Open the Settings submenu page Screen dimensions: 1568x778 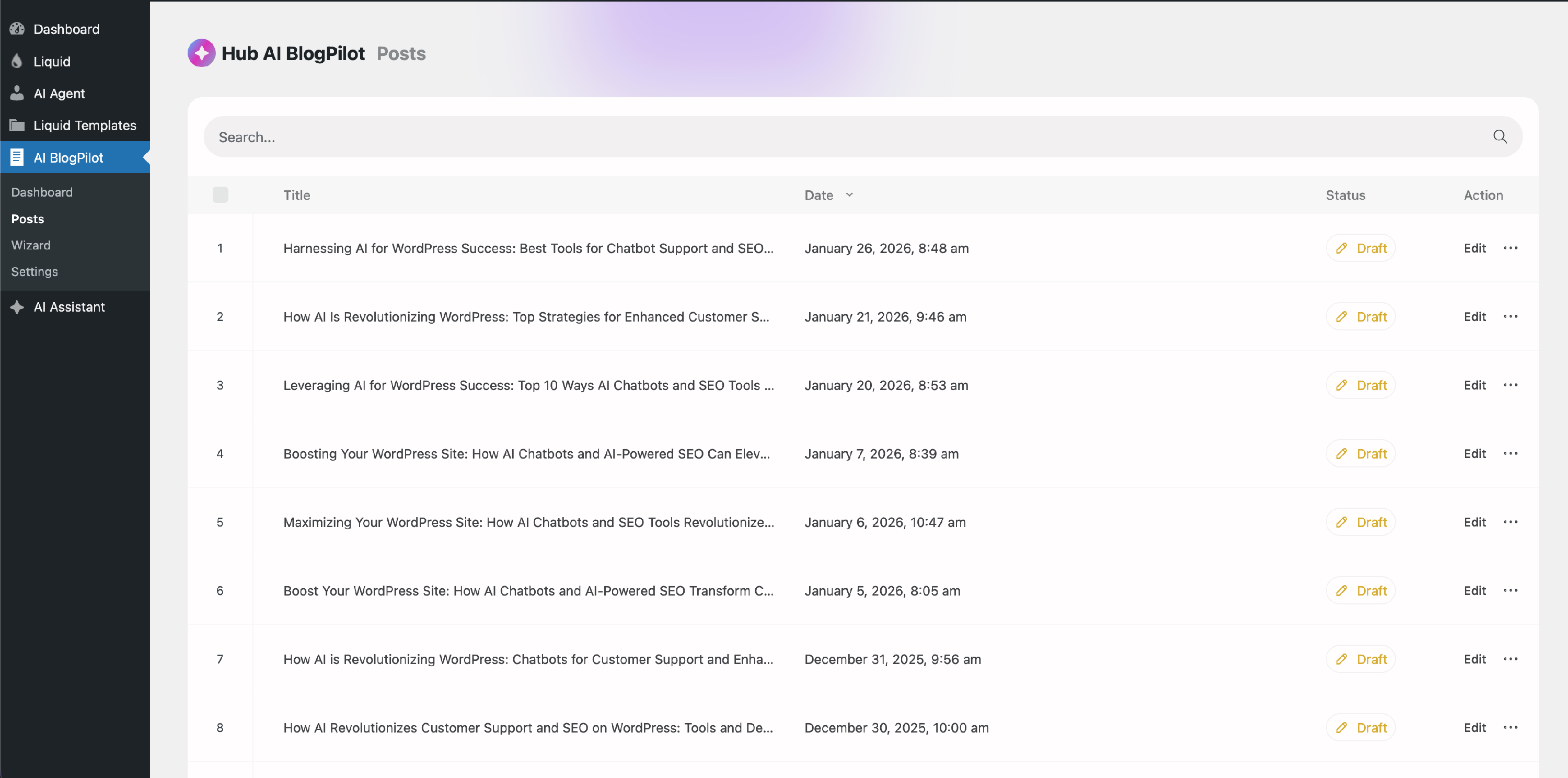pos(34,271)
